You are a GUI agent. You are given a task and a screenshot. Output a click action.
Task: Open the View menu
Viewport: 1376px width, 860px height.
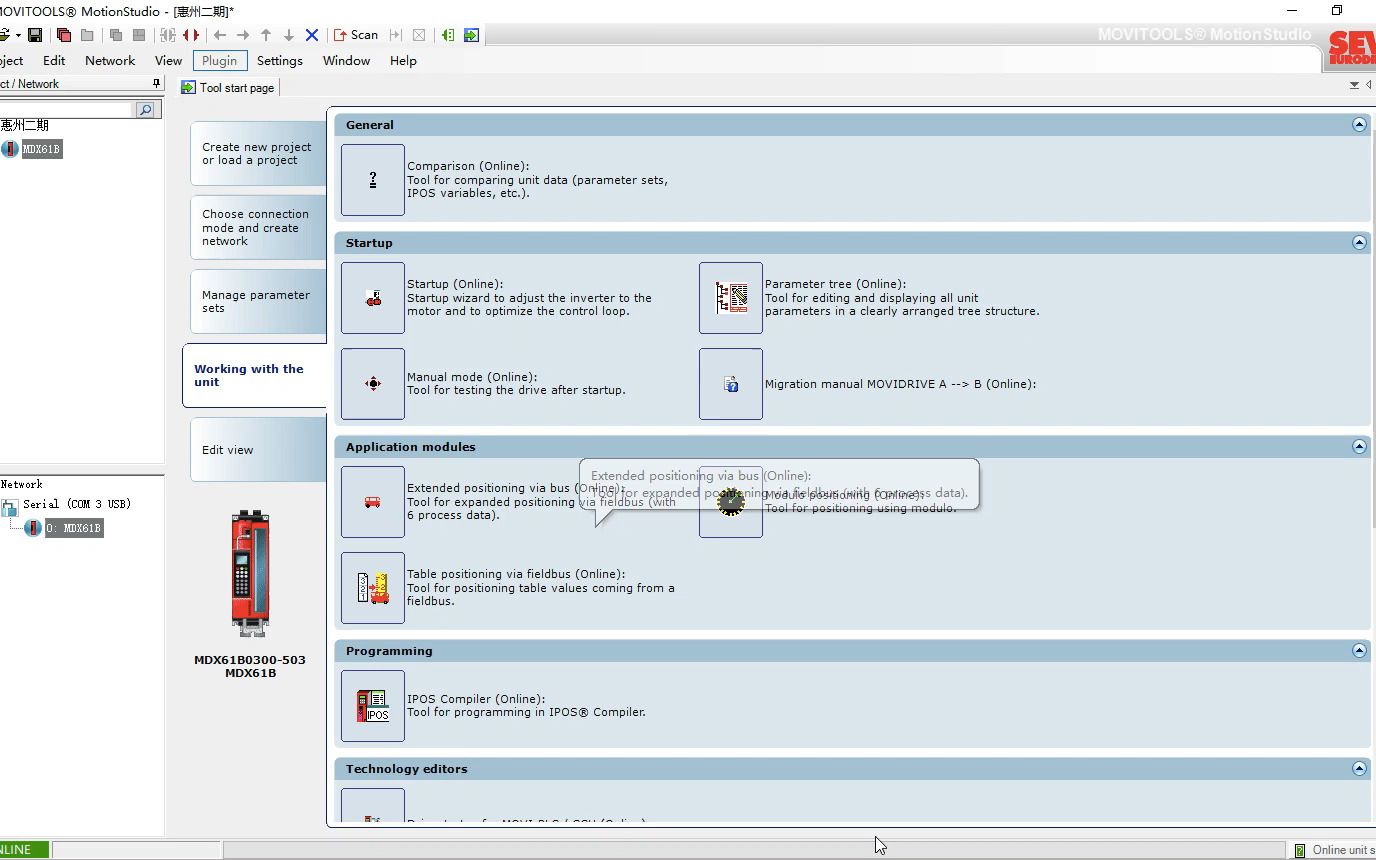click(168, 61)
